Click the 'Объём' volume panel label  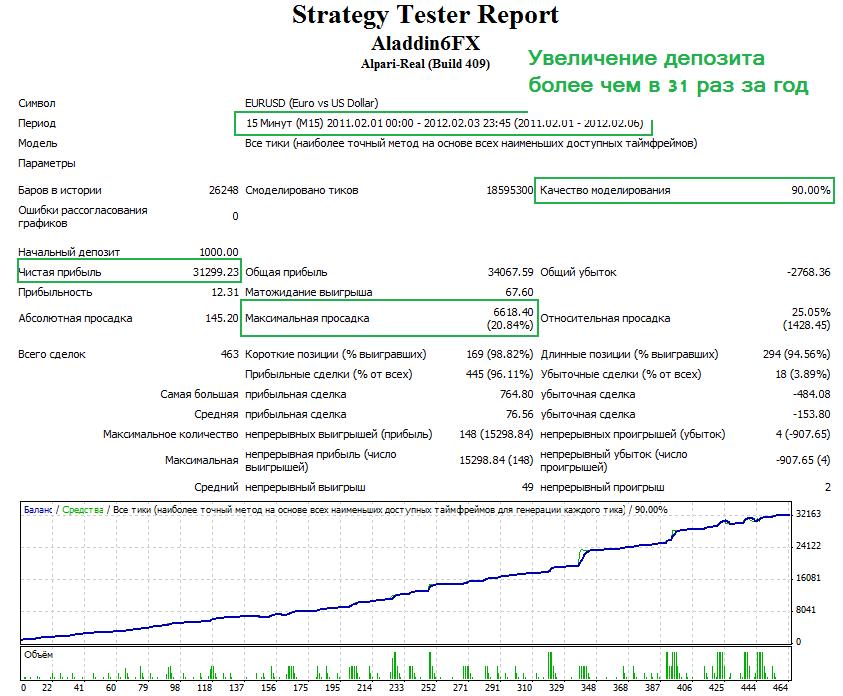(38, 654)
